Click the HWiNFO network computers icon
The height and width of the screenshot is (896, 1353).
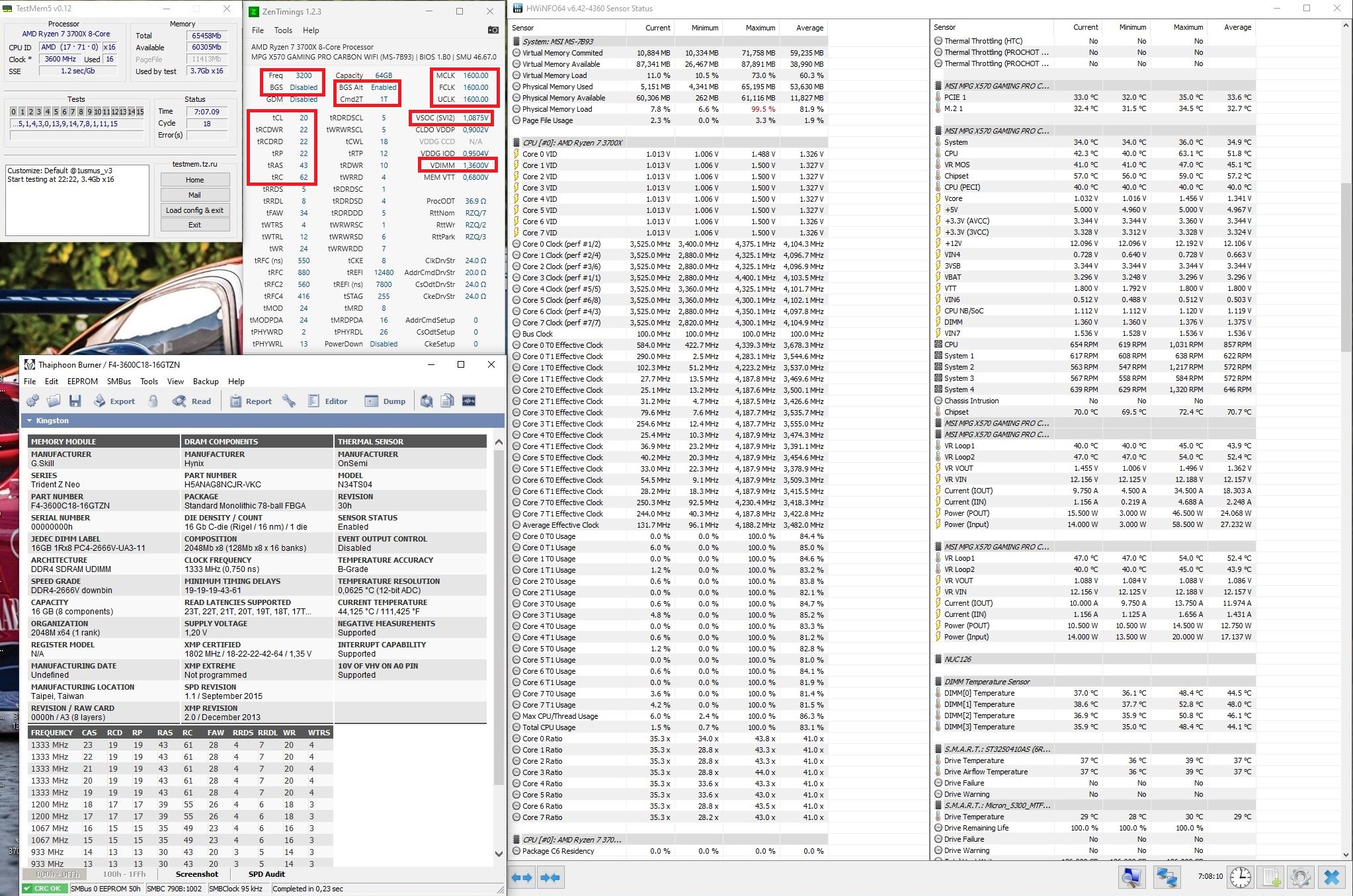click(1167, 877)
